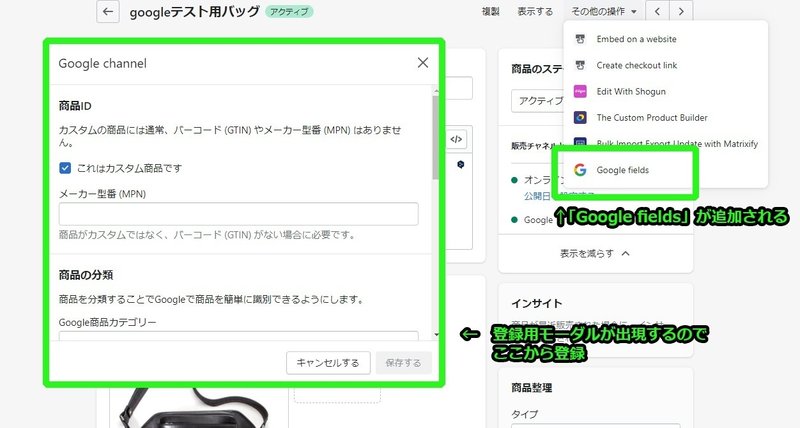Click the Custom Product Builder icon
This screenshot has width=800, height=428.
click(x=580, y=117)
